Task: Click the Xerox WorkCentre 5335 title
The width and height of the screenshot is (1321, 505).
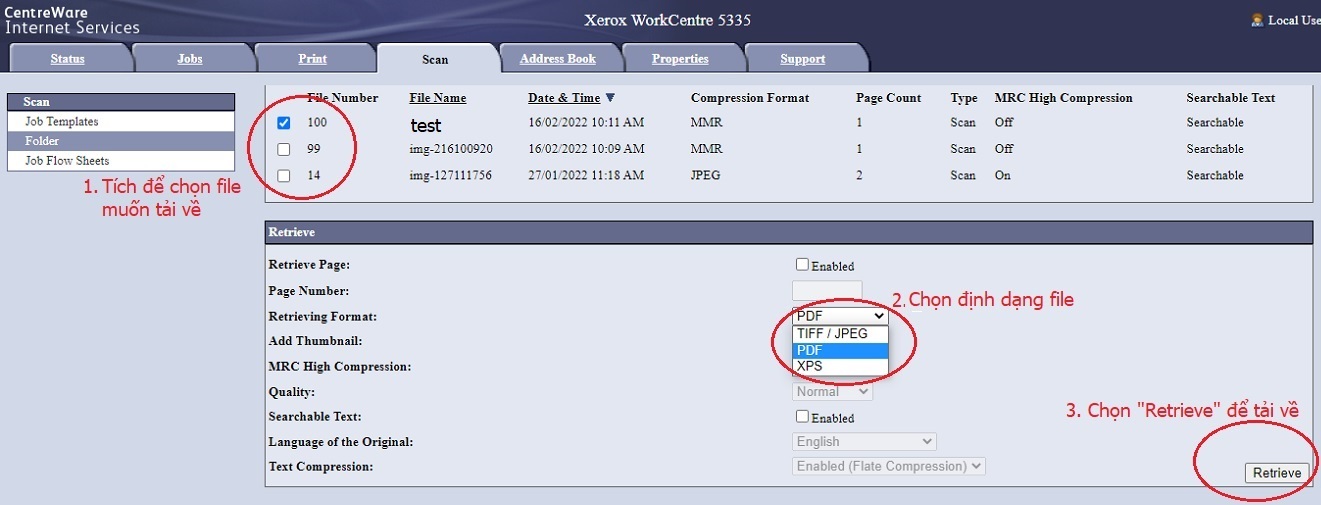Action: coord(667,20)
